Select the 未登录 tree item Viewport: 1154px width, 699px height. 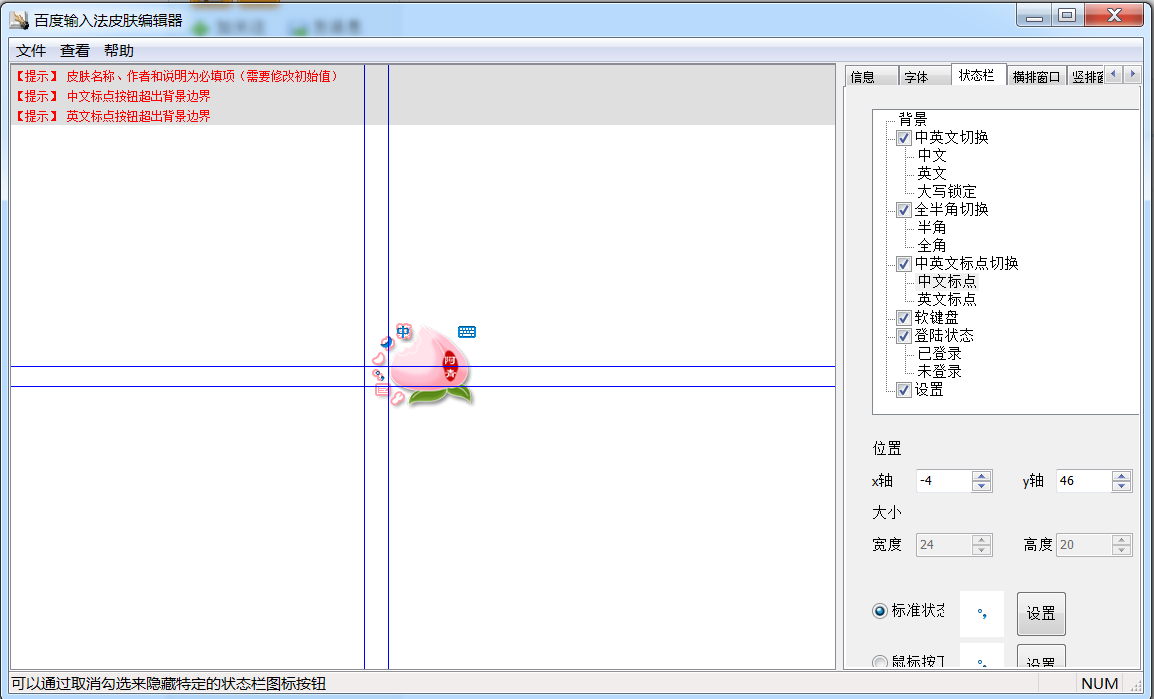(939, 372)
